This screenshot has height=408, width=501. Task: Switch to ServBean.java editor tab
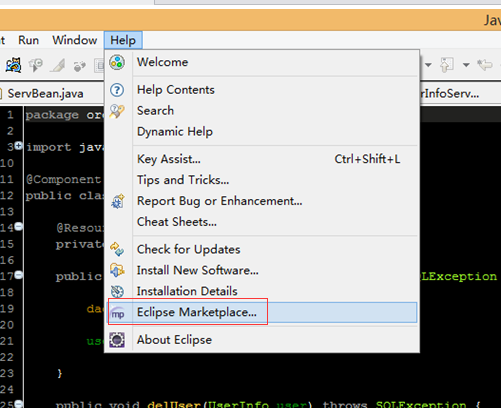(x=45, y=94)
